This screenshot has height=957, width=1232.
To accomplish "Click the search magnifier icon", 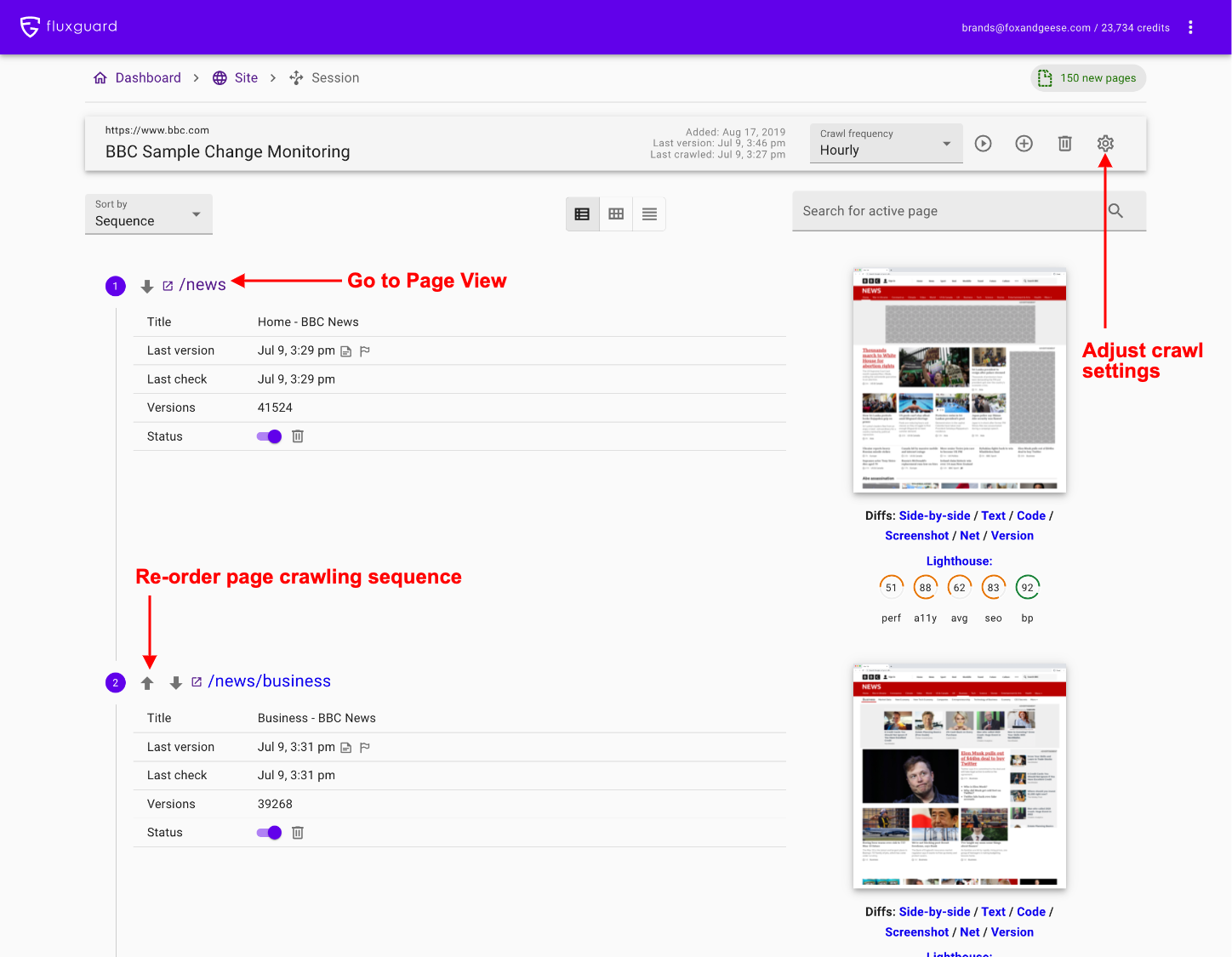I will (1115, 211).
